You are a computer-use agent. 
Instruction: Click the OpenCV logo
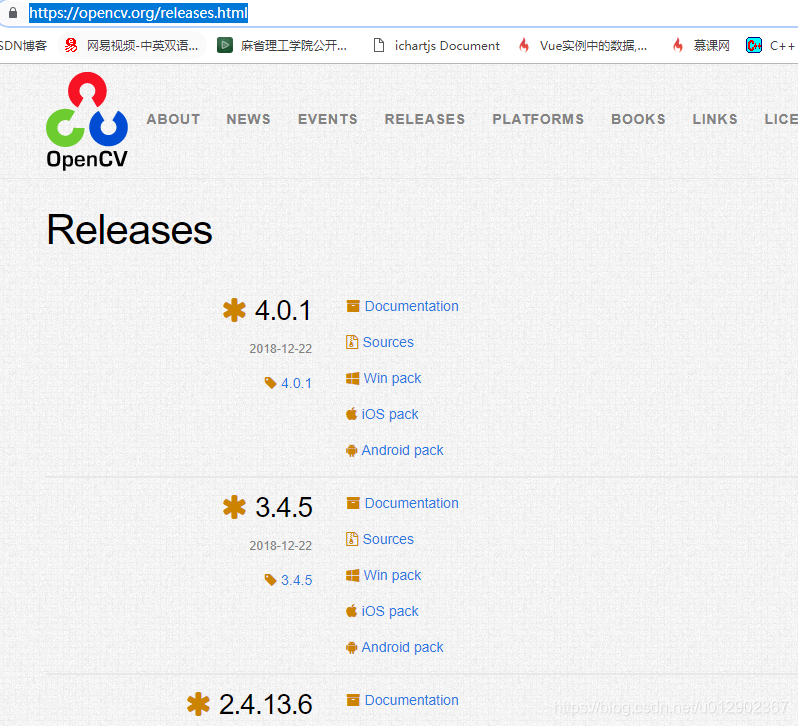87,121
